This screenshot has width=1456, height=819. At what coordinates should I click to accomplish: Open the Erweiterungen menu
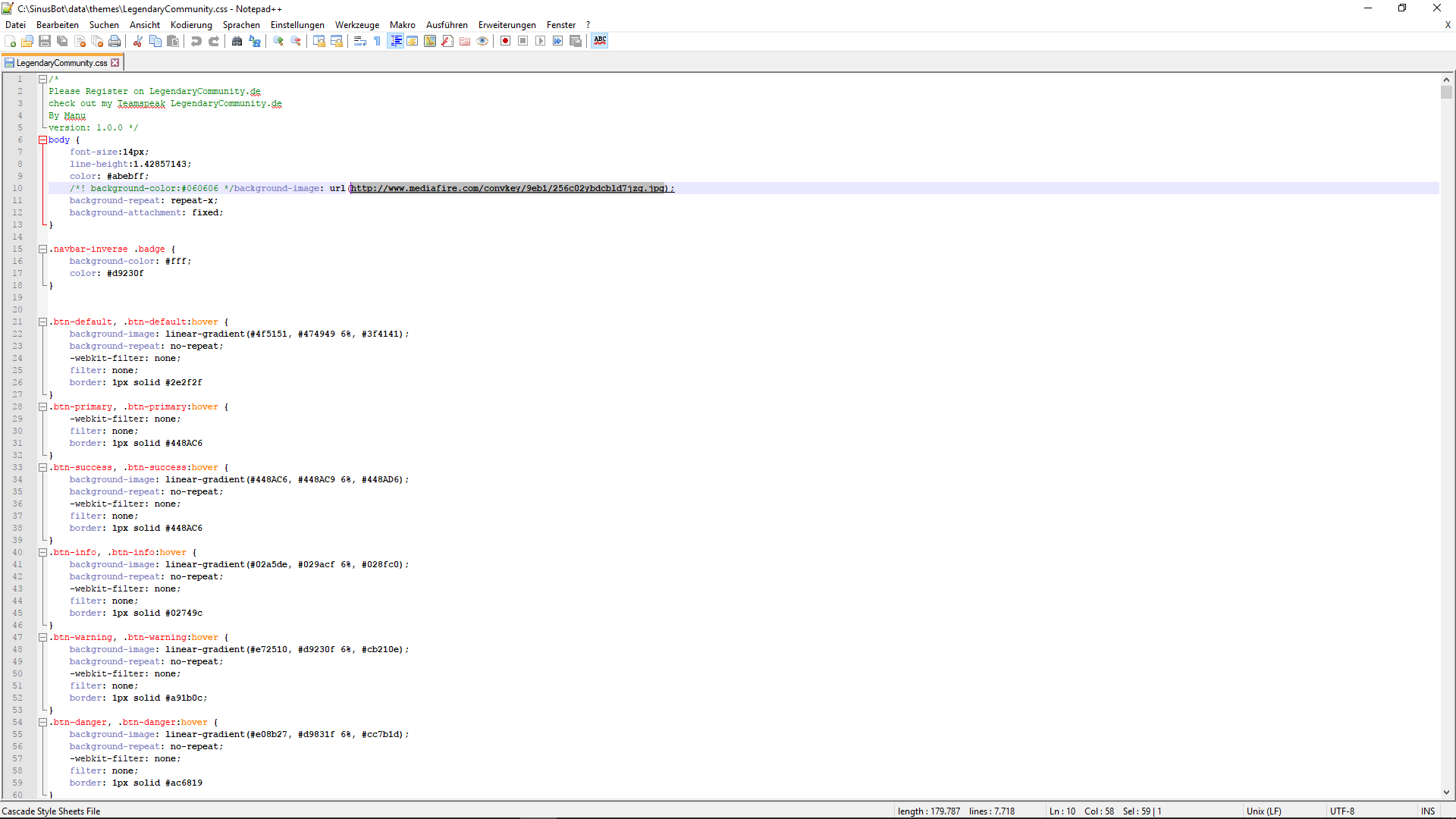tap(507, 25)
